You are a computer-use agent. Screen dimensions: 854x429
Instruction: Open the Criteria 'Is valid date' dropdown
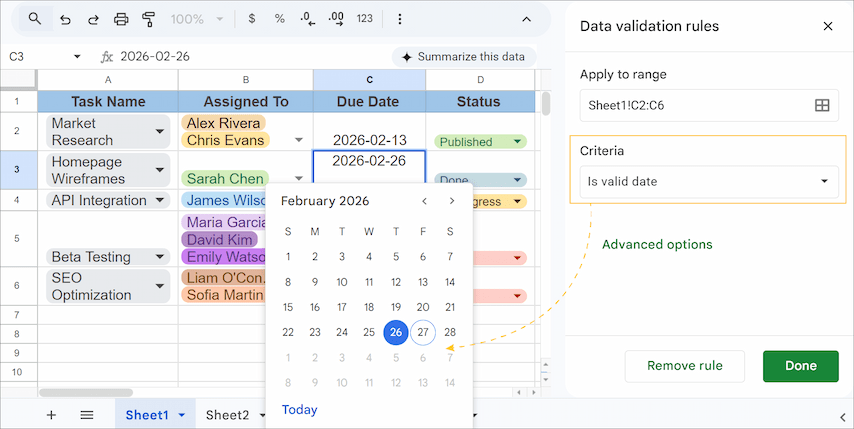pos(709,181)
